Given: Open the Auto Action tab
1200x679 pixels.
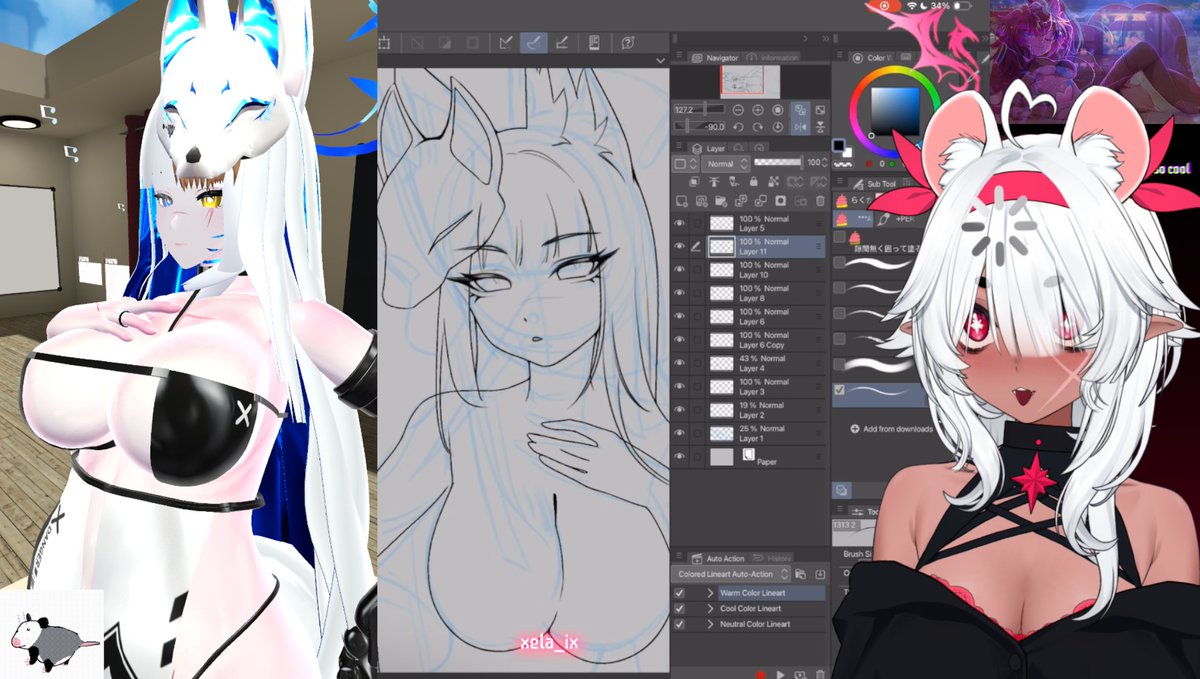Looking at the screenshot, I should [x=718, y=559].
